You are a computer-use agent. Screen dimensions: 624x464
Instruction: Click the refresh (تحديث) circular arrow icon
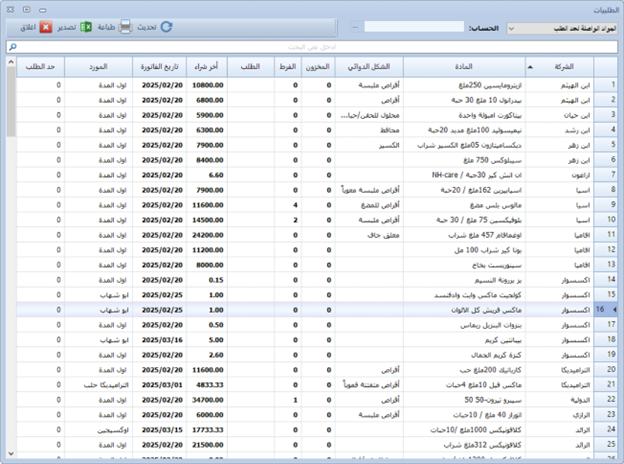(x=166, y=27)
